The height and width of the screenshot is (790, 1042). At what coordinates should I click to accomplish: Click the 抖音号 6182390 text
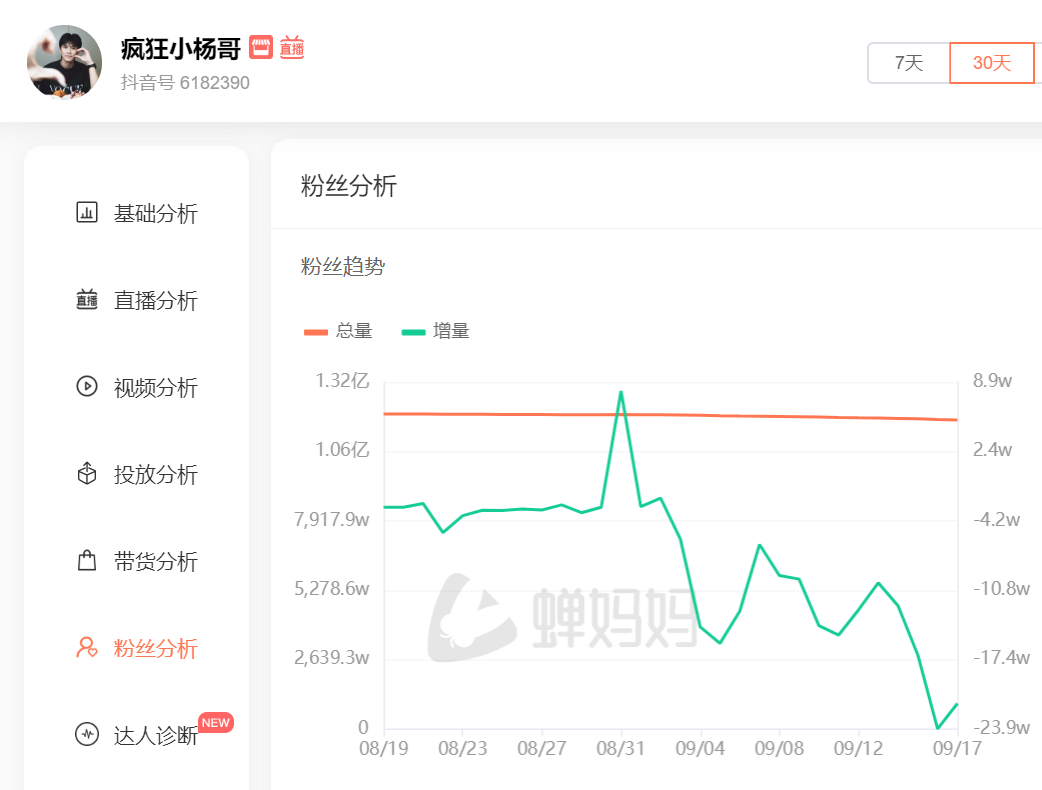click(185, 83)
